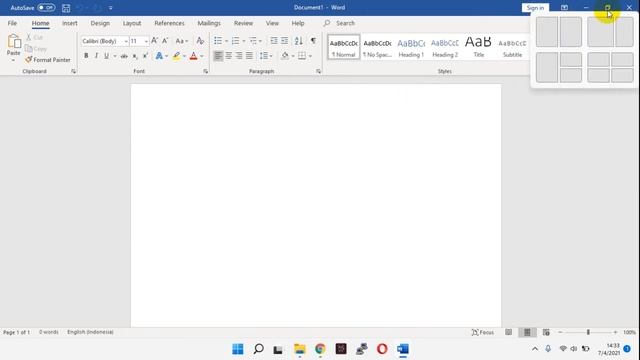Open the Paragraph dialog launcher

[x=318, y=71]
